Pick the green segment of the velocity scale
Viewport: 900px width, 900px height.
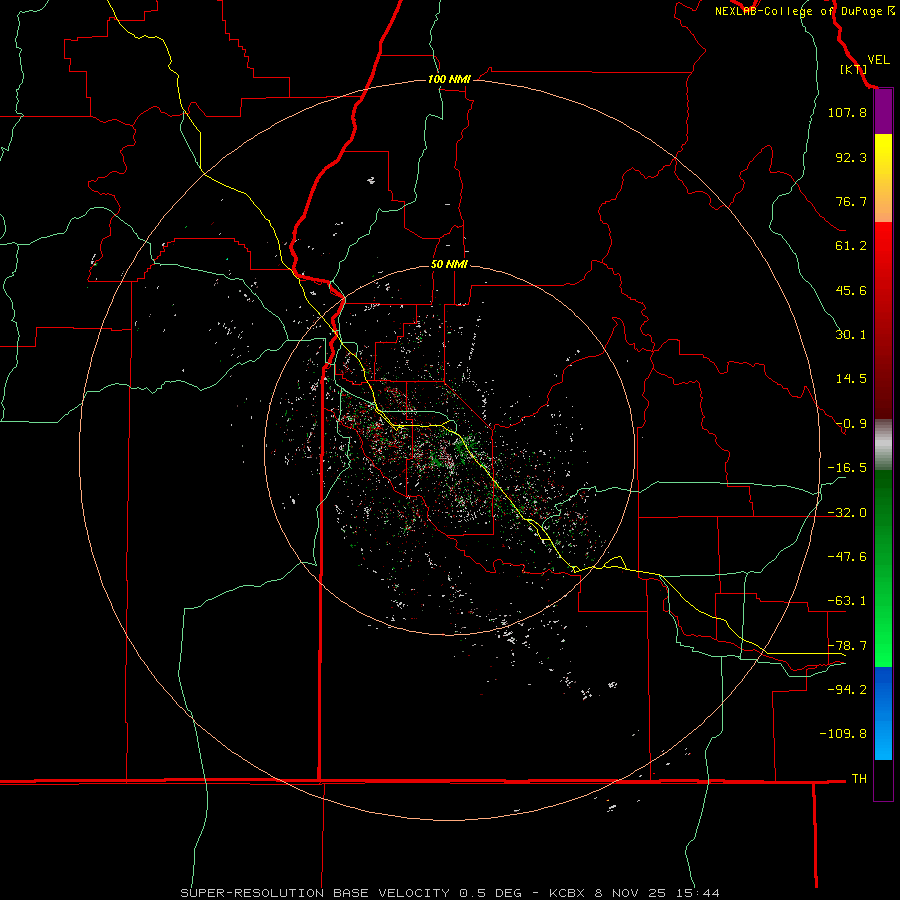click(883, 568)
